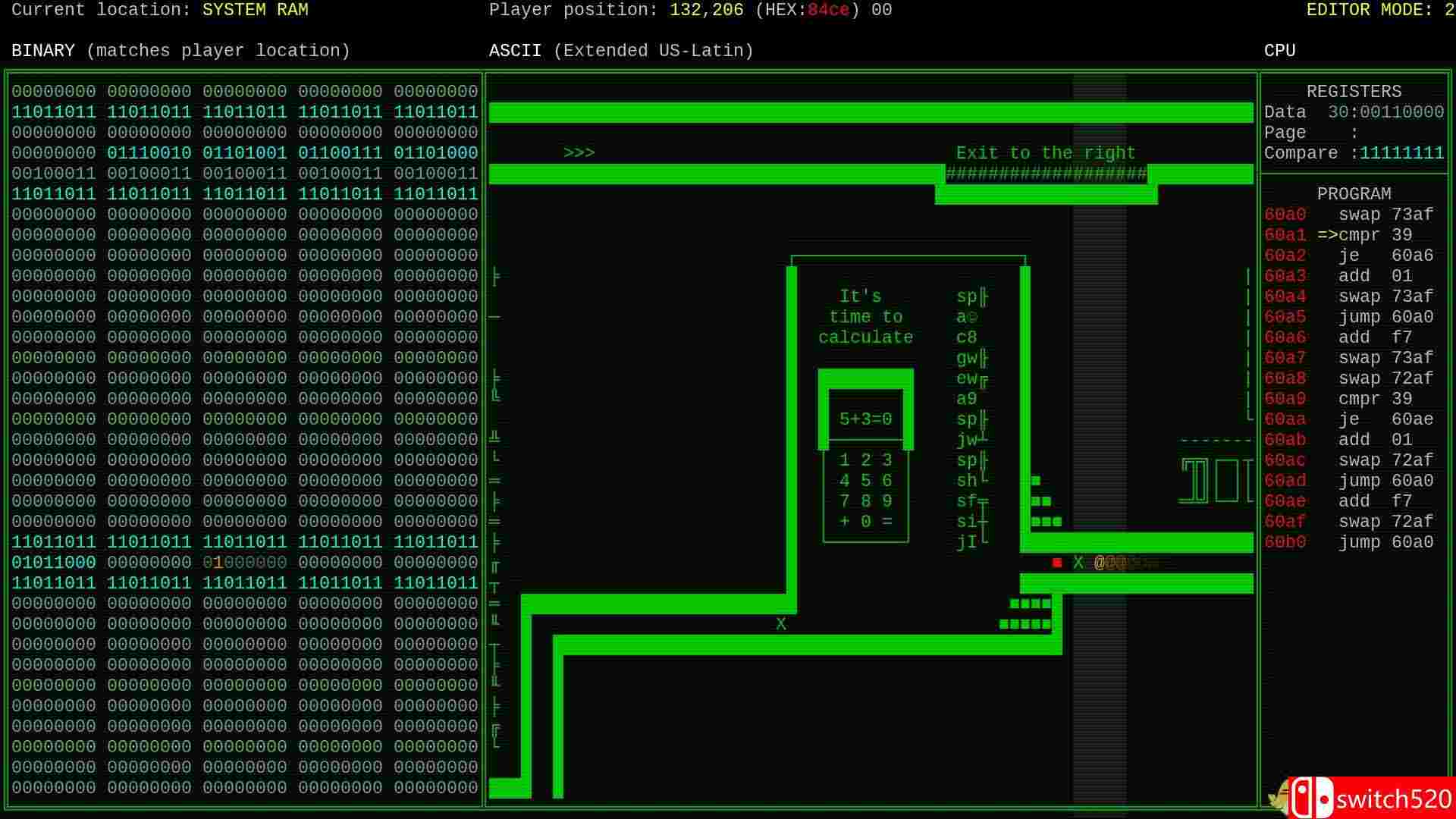Viewport: 1456px width, 819px height.
Task: Click binary byte 01011000
Action: (54, 563)
